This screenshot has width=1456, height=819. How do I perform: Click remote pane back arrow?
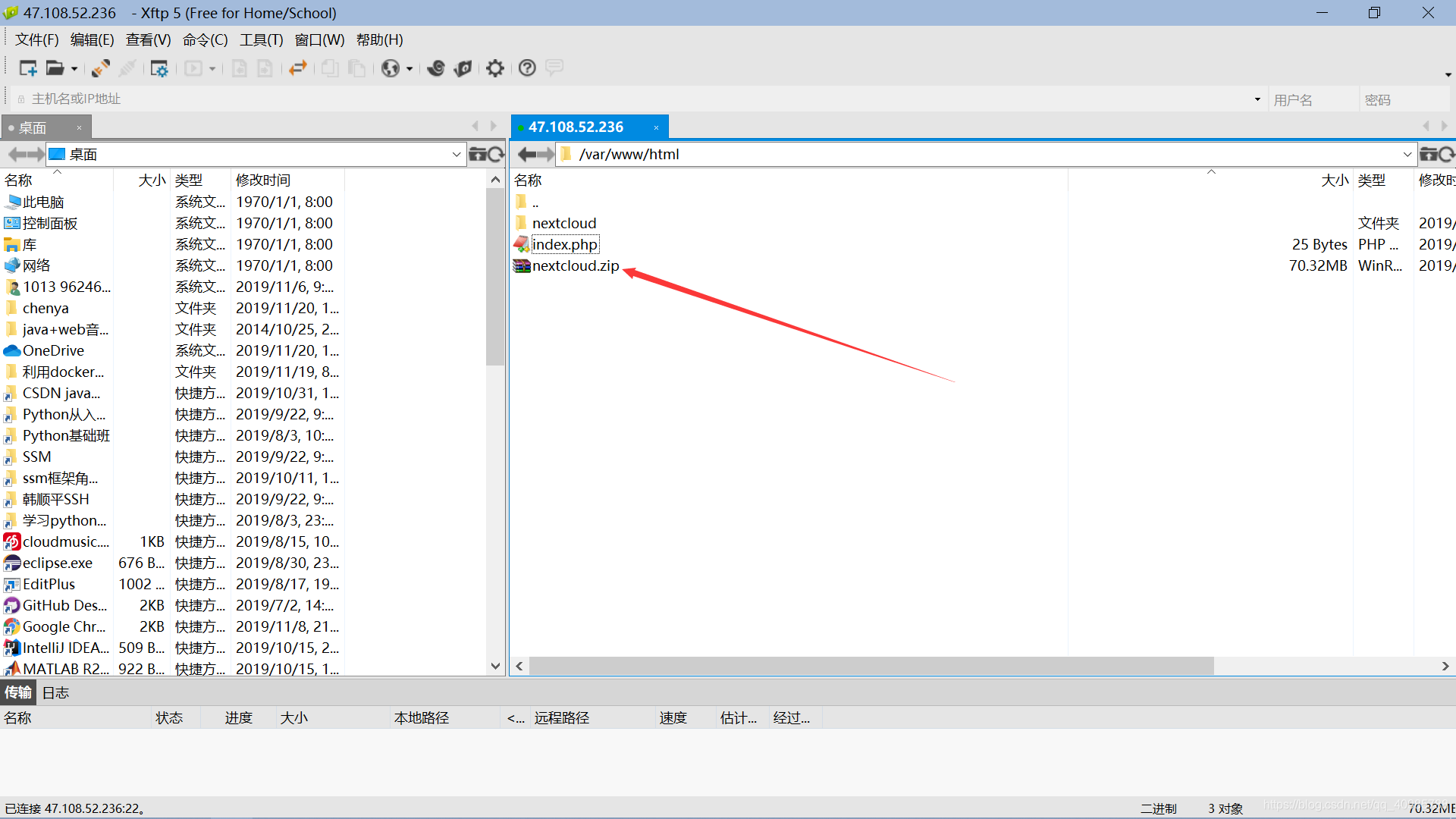click(x=527, y=155)
